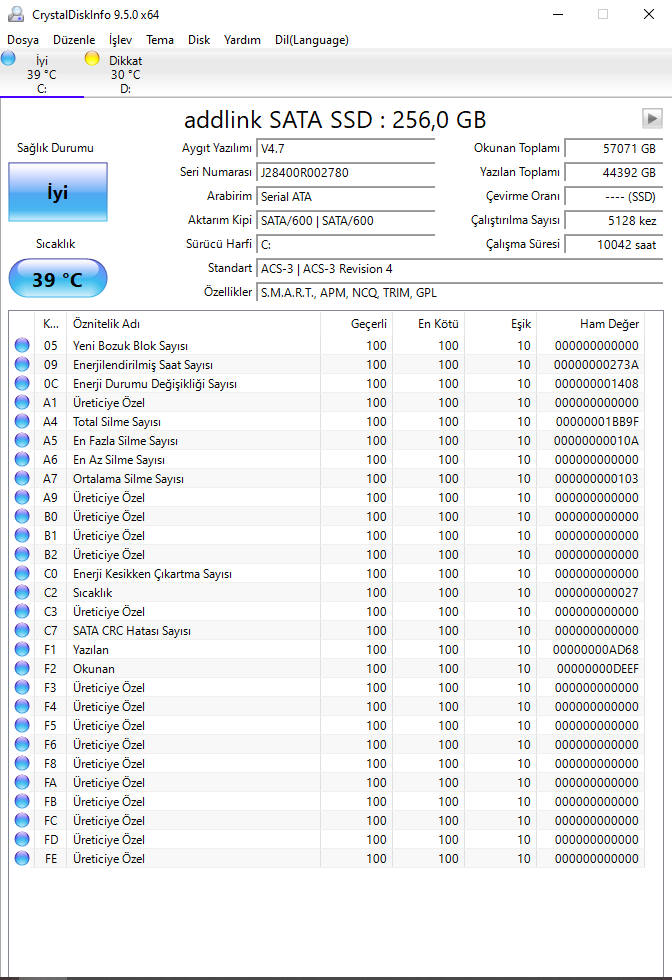The image size is (672, 980).
Task: Close the CrystalDiskInfo window
Action: pyautogui.click(x=649, y=14)
